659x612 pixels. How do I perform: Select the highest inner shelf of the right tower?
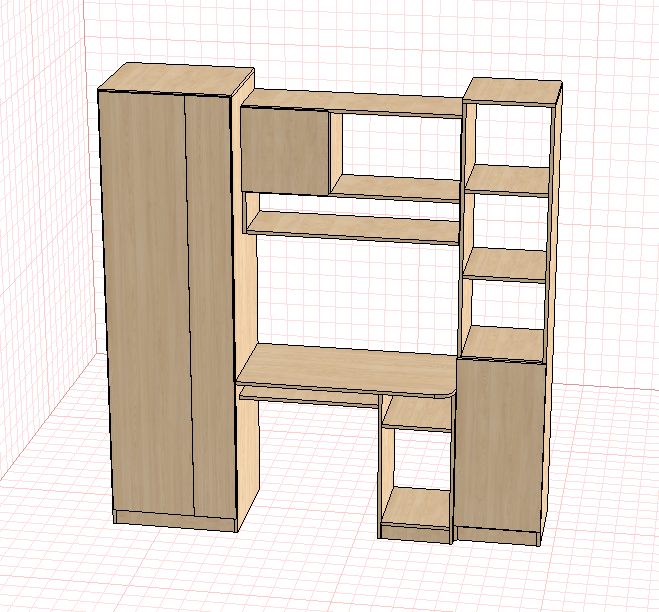pyautogui.click(x=508, y=180)
